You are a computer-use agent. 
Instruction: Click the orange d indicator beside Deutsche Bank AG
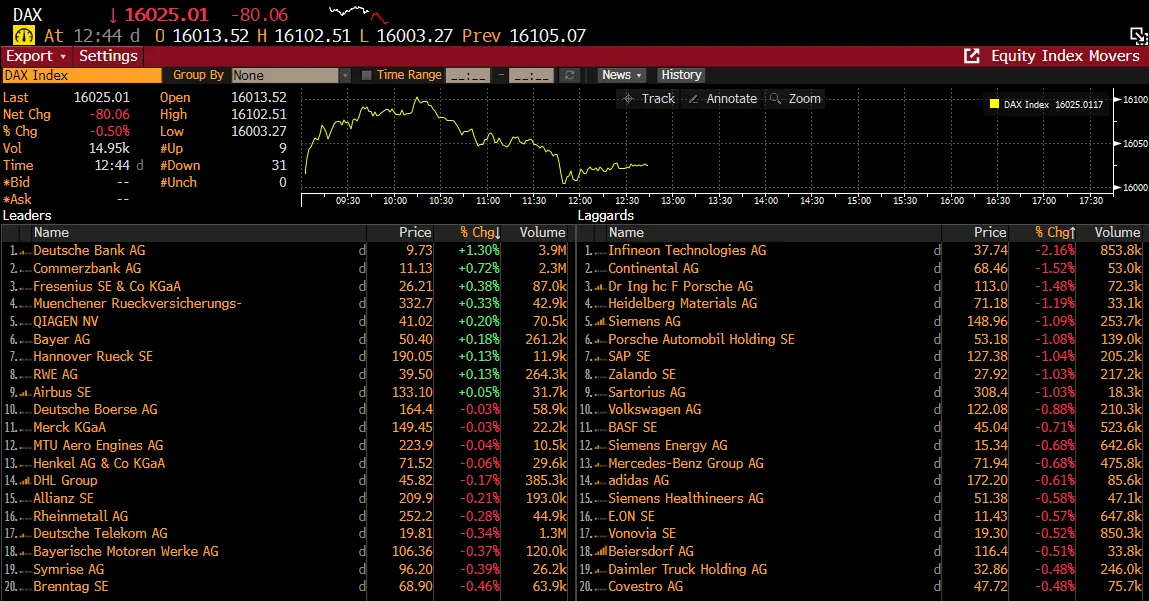(362, 251)
